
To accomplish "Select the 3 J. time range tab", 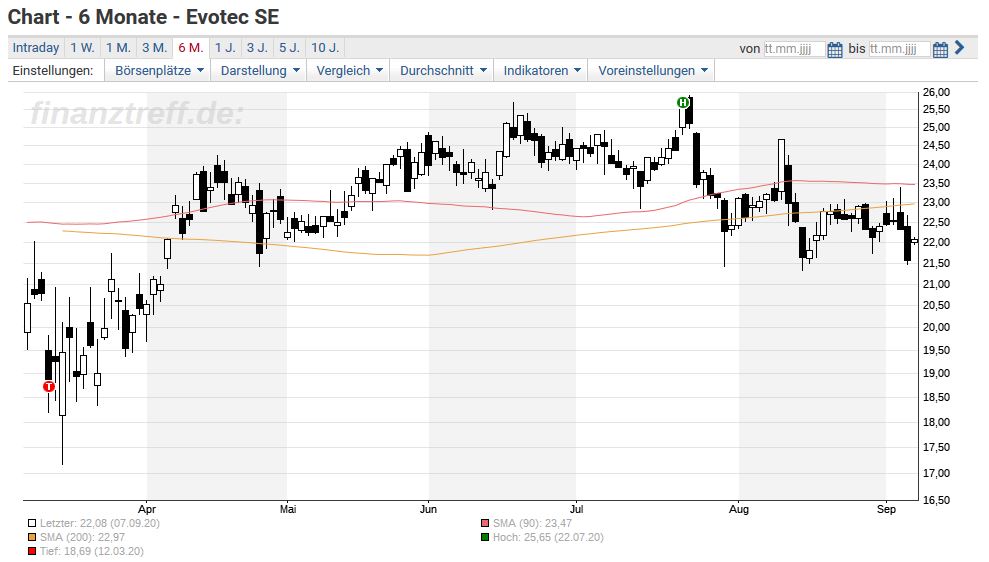I will pyautogui.click(x=257, y=48).
